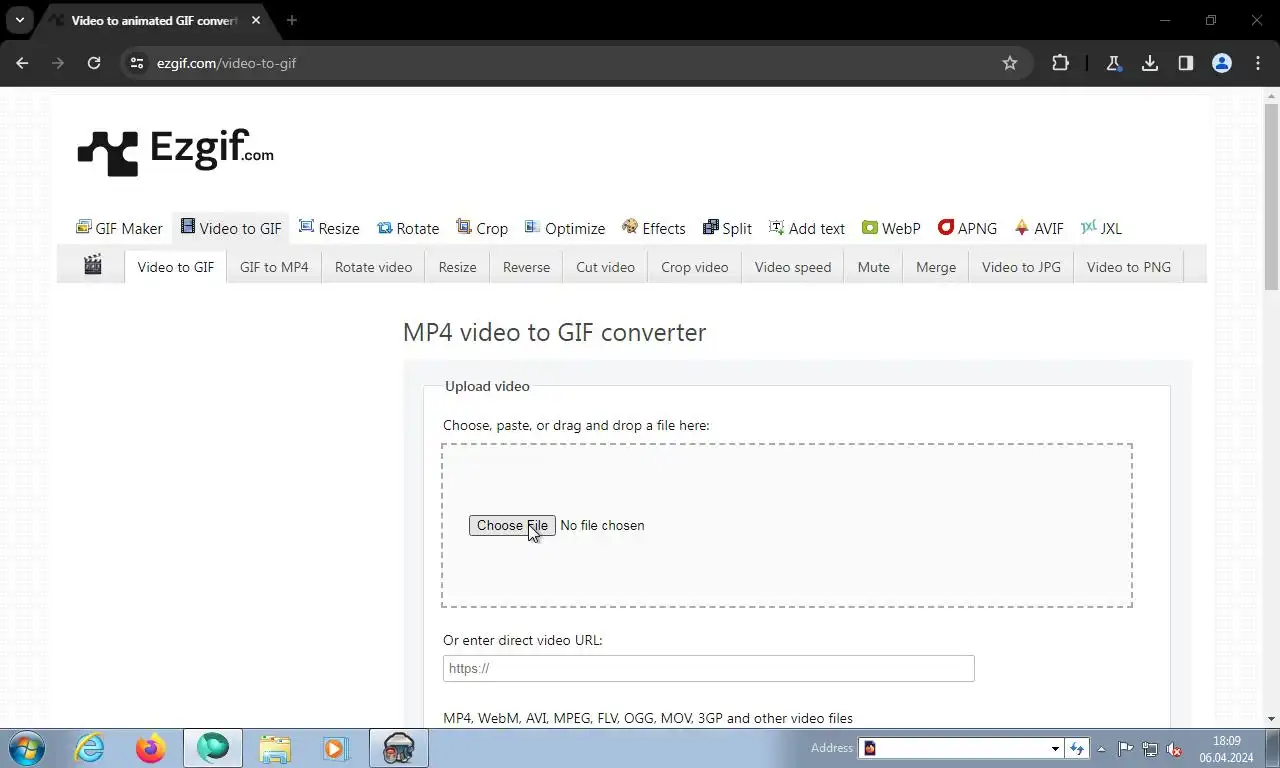Open the browser downloads
Viewport: 1280px width, 768px height.
[1149, 63]
